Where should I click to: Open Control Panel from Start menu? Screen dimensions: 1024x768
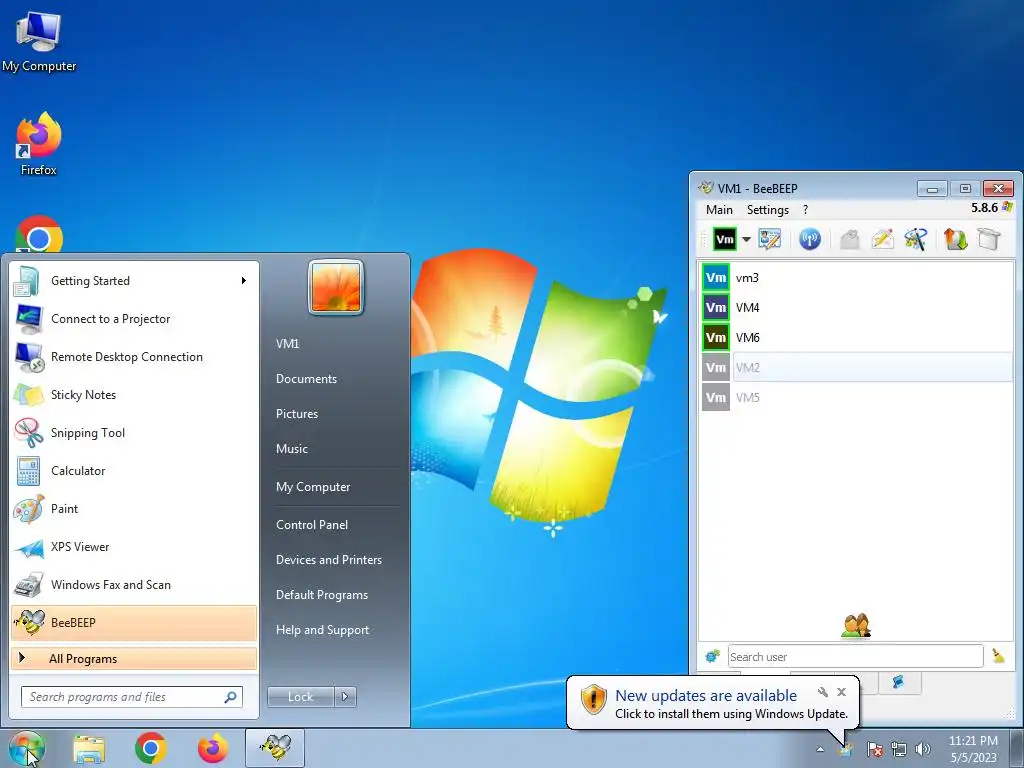[x=312, y=525]
